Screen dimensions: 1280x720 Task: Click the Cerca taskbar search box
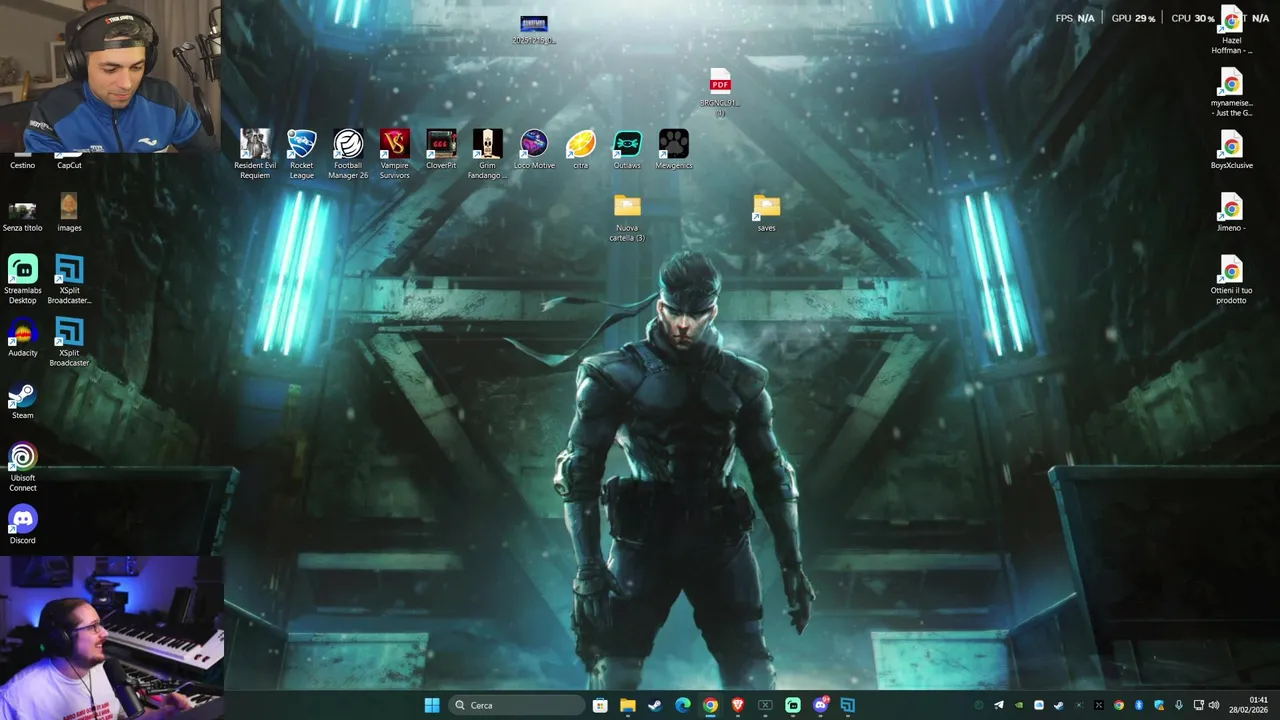tap(516, 705)
